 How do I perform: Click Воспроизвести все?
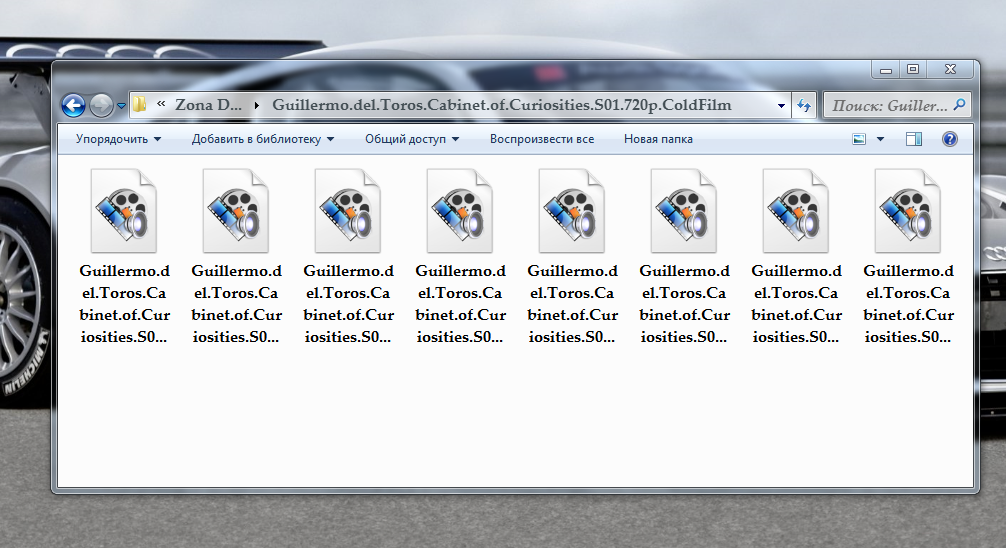pyautogui.click(x=541, y=139)
